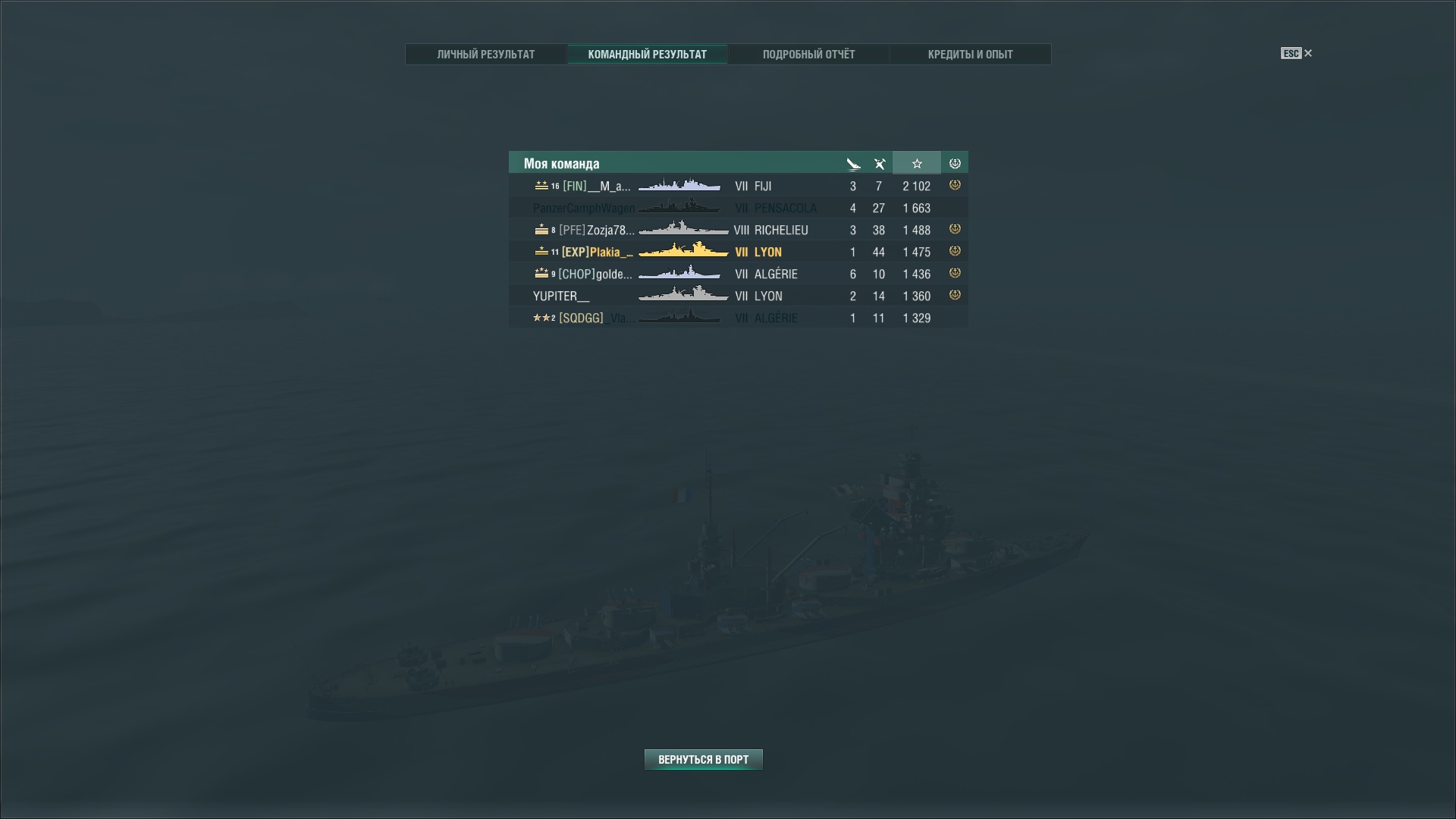Image resolution: width=1456 pixels, height=819 pixels.
Task: Select the [PFE]Zozja78 player name
Action: coord(597,230)
